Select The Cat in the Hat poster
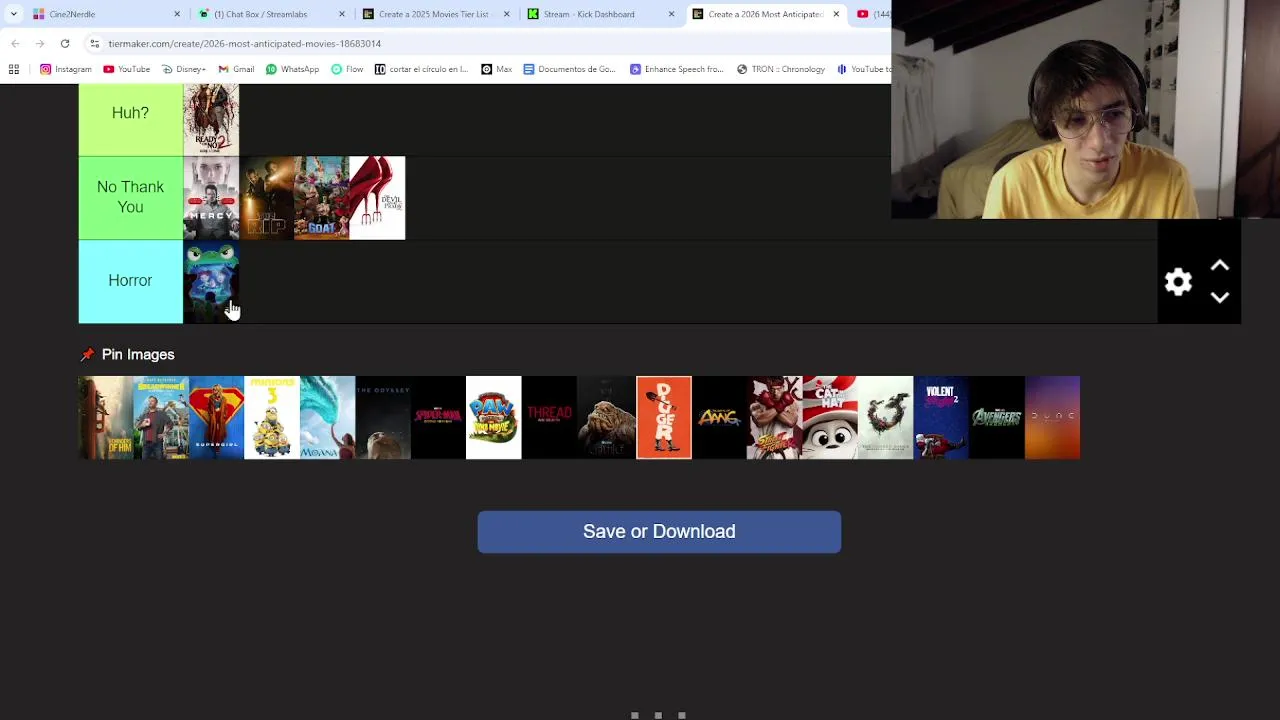The image size is (1280, 720). click(x=830, y=417)
